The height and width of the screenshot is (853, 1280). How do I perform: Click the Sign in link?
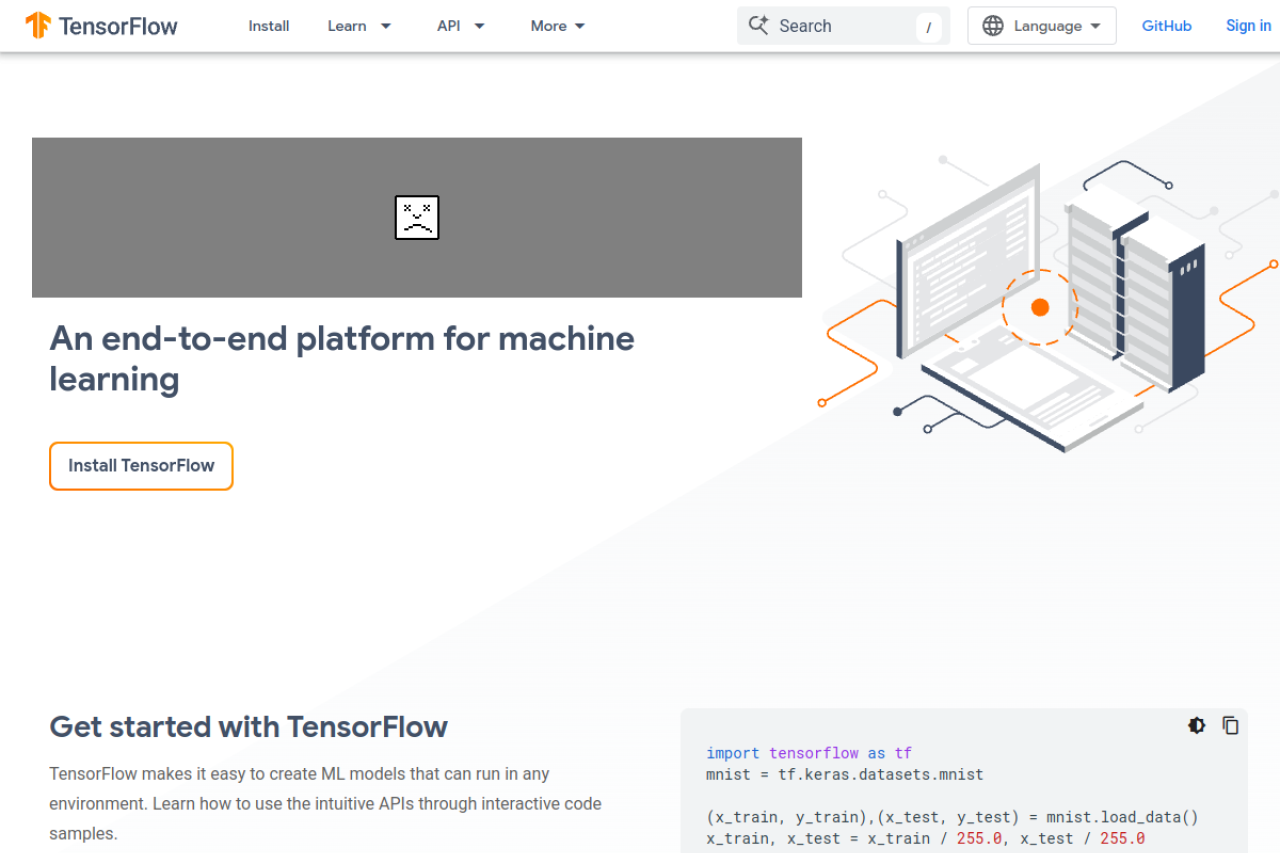1249,26
